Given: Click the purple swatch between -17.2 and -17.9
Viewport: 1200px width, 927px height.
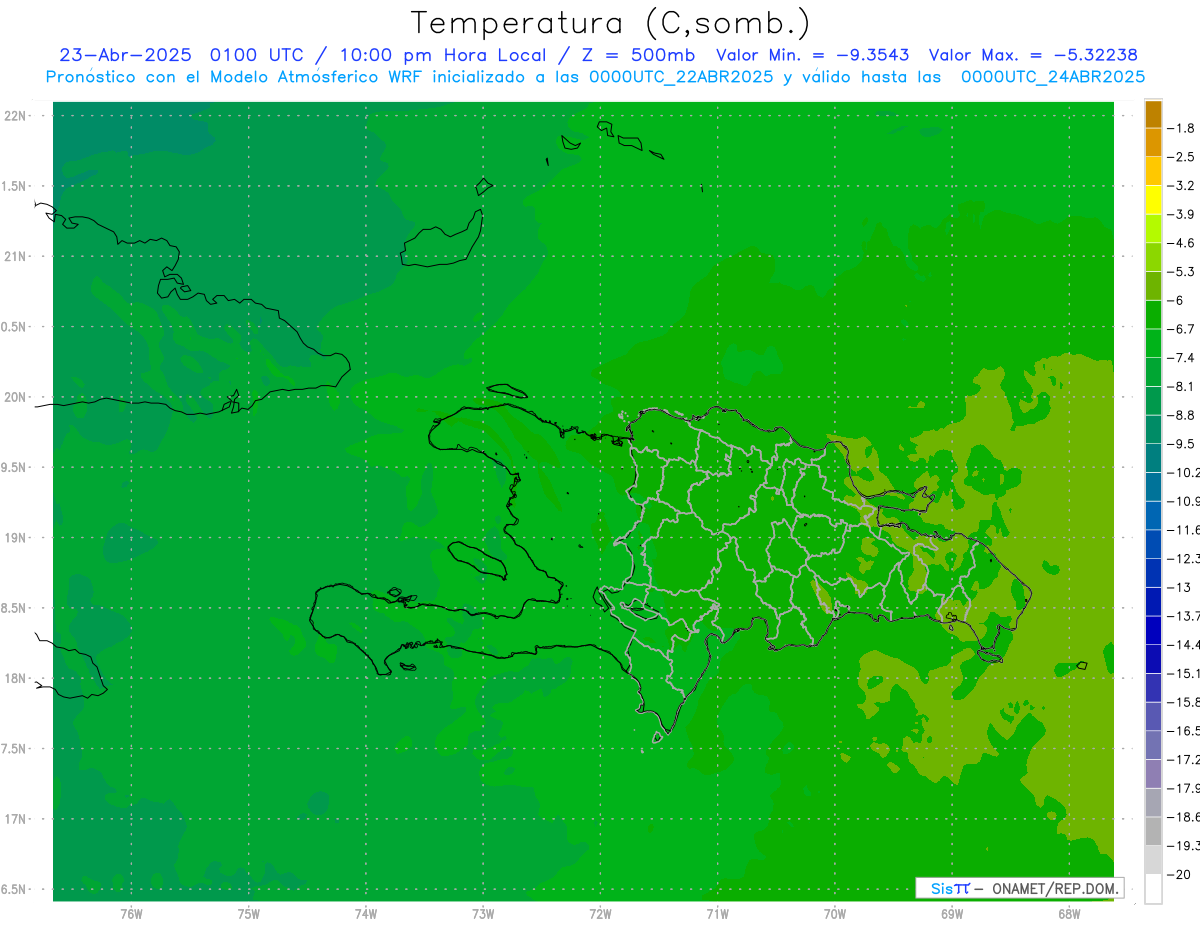Looking at the screenshot, I should click(x=1153, y=774).
